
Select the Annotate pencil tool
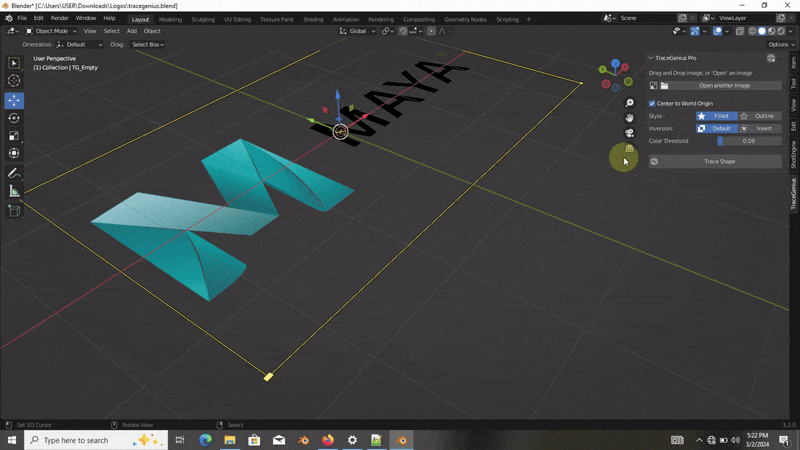(14, 173)
